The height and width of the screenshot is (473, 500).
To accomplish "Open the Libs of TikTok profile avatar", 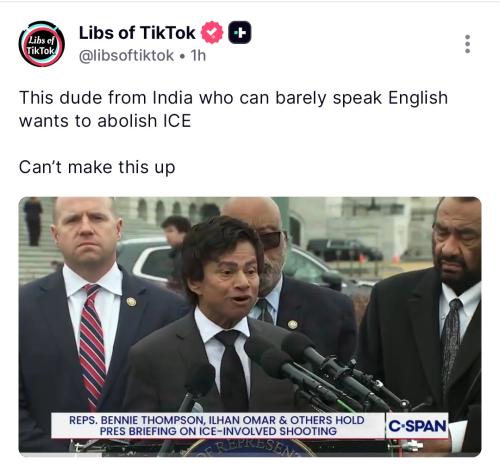I will [42, 44].
